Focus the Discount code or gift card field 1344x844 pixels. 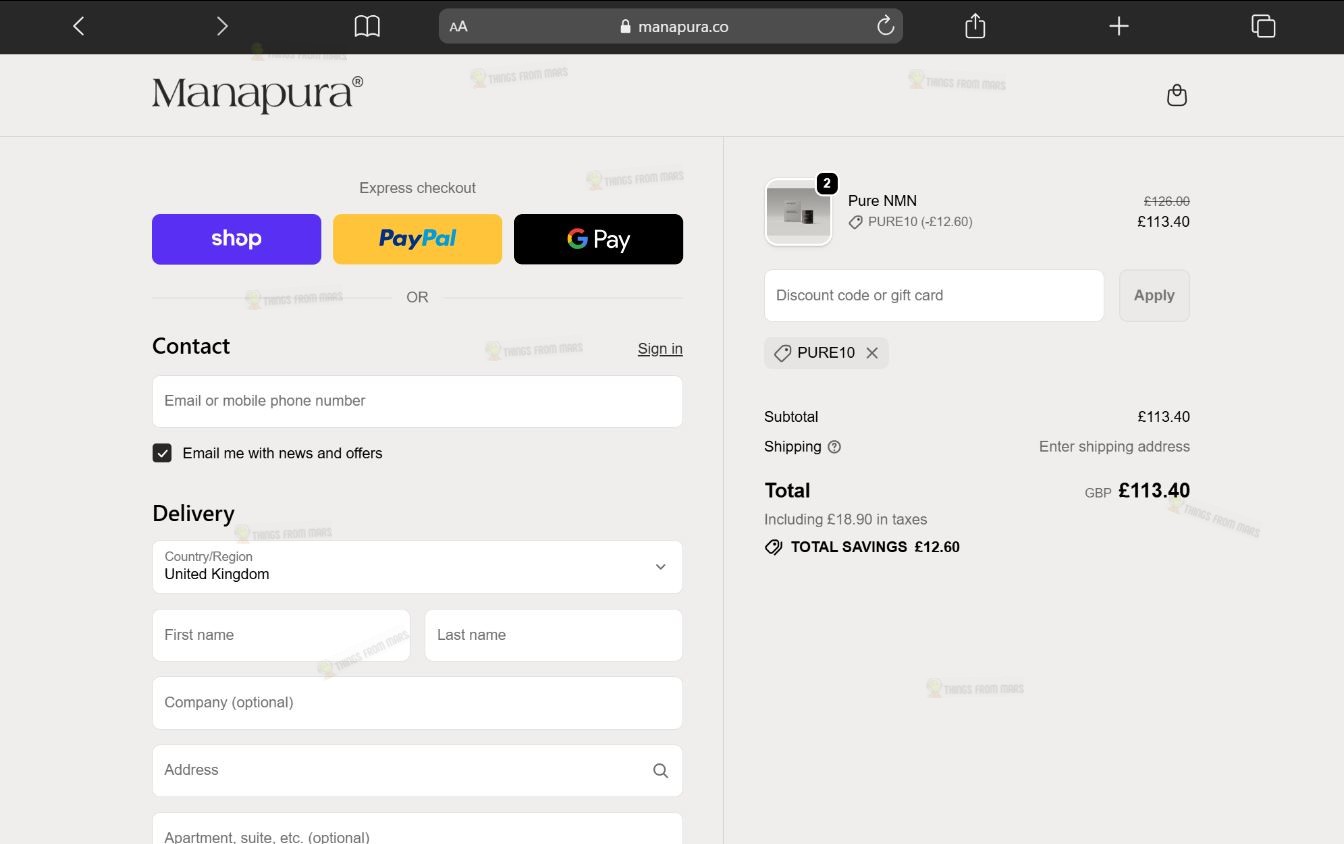pos(934,295)
